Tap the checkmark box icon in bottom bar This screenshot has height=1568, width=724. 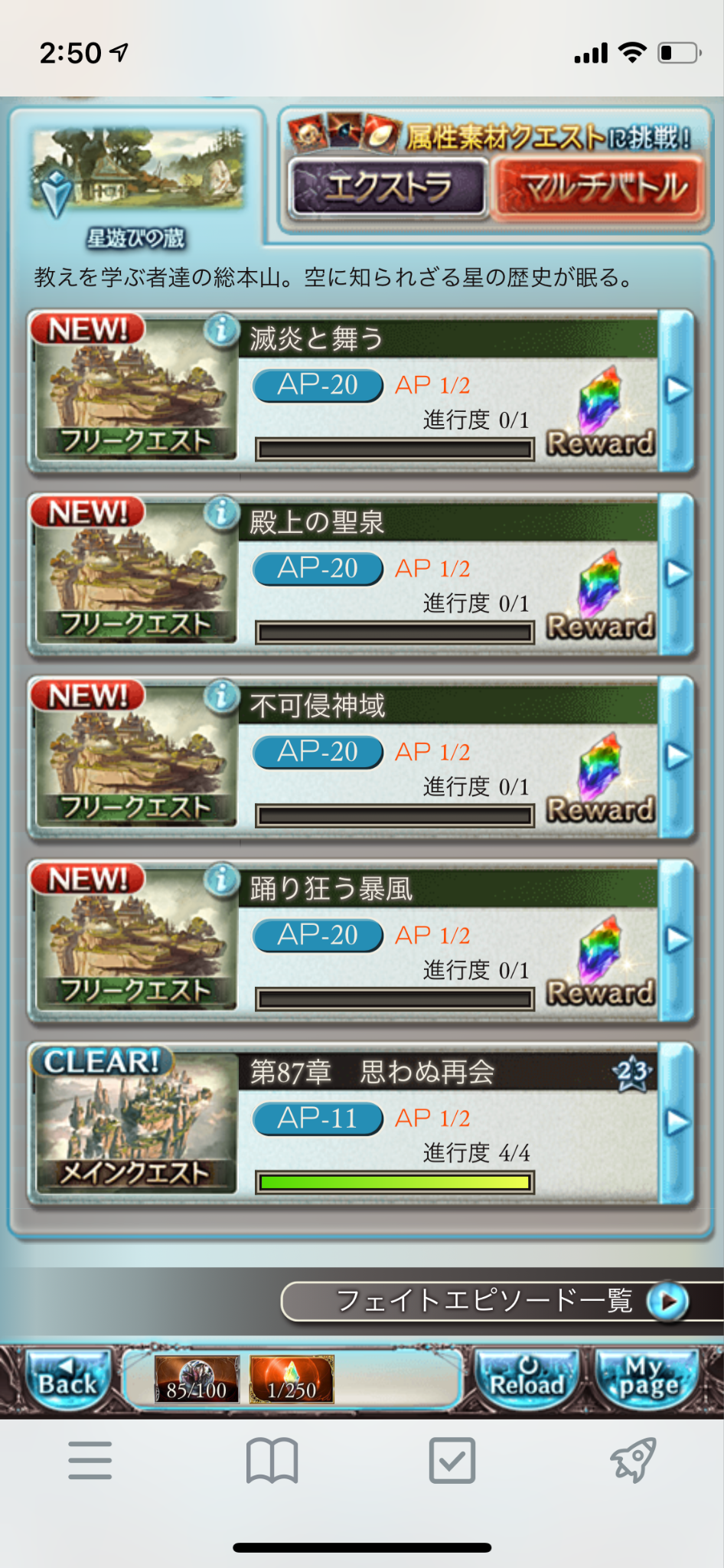(452, 1460)
